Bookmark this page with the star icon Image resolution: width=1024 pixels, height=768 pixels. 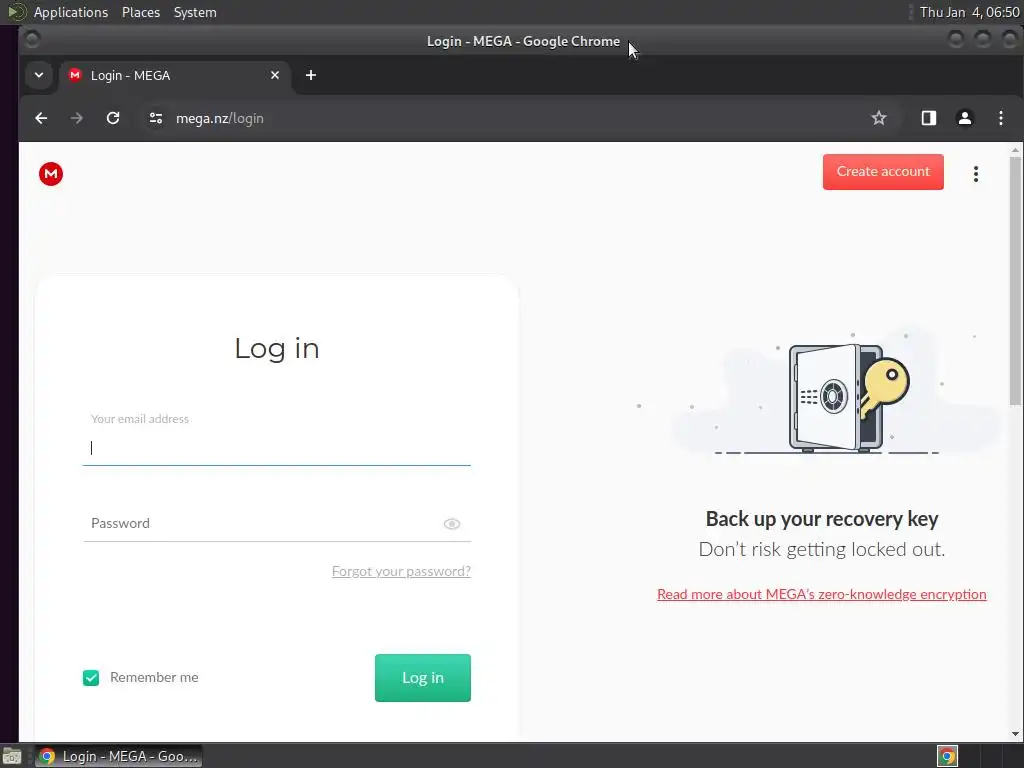(879, 118)
